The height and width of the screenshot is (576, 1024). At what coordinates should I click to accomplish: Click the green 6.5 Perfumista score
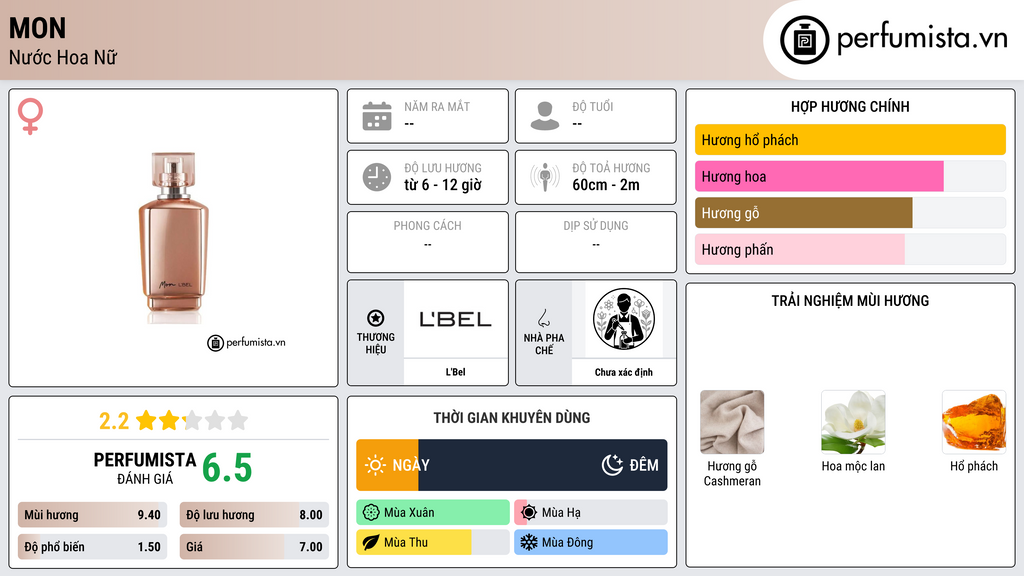tap(227, 468)
